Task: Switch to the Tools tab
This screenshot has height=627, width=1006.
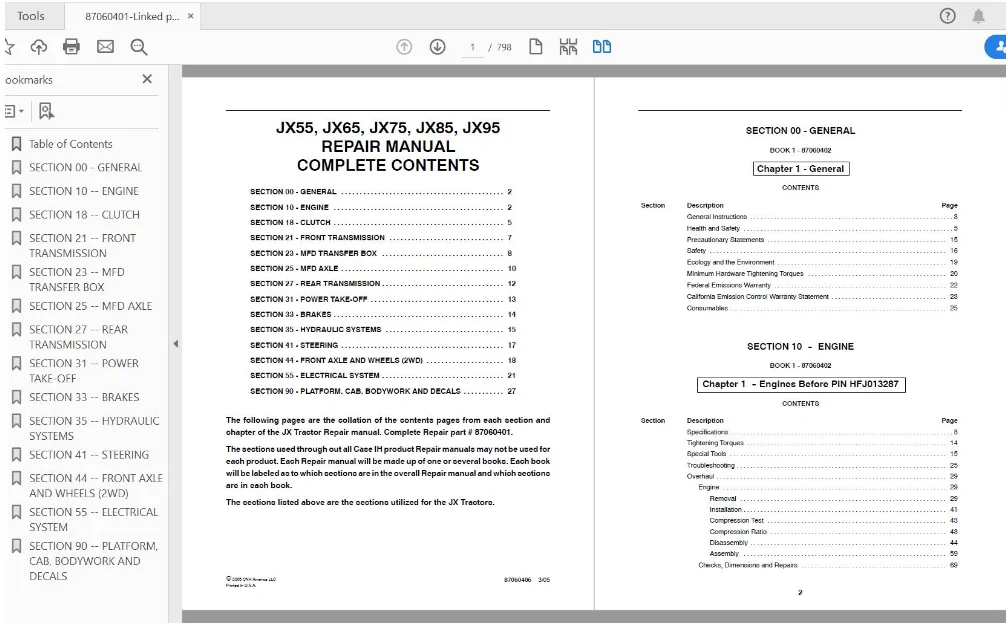Action: [31, 16]
